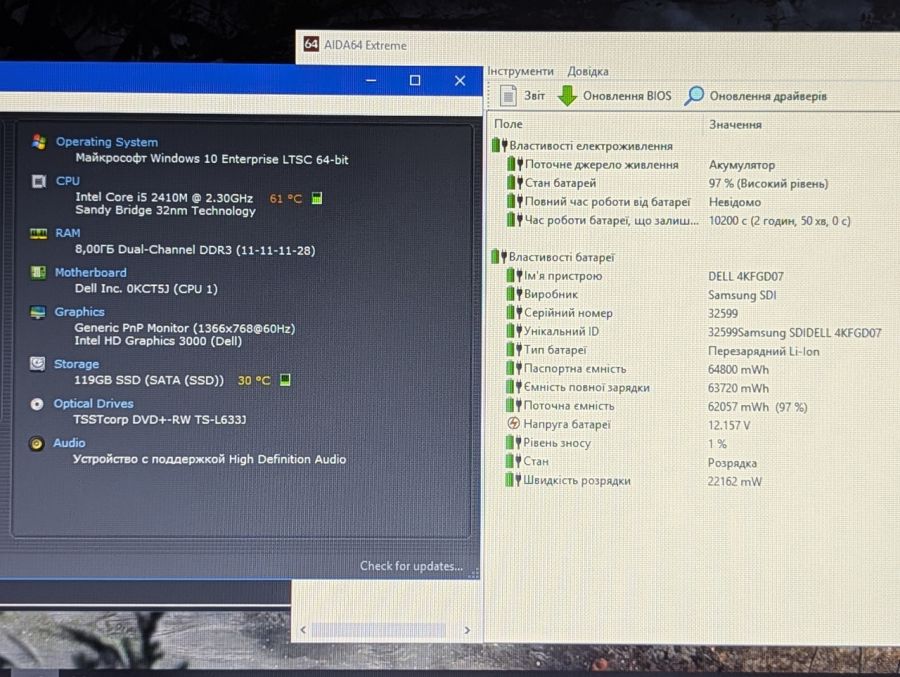Select the Унікальний ID row
This screenshot has height=677, width=900.
(x=695, y=331)
